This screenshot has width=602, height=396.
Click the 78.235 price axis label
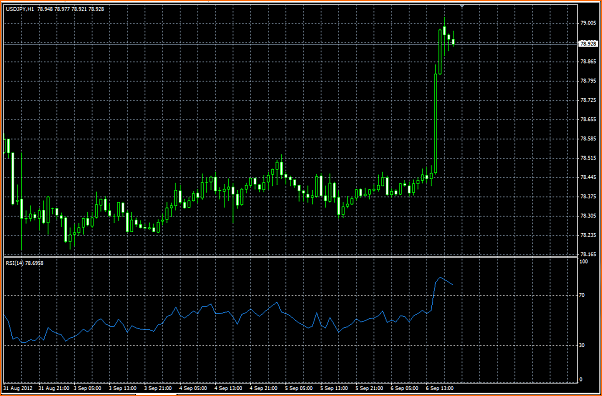[587, 235]
